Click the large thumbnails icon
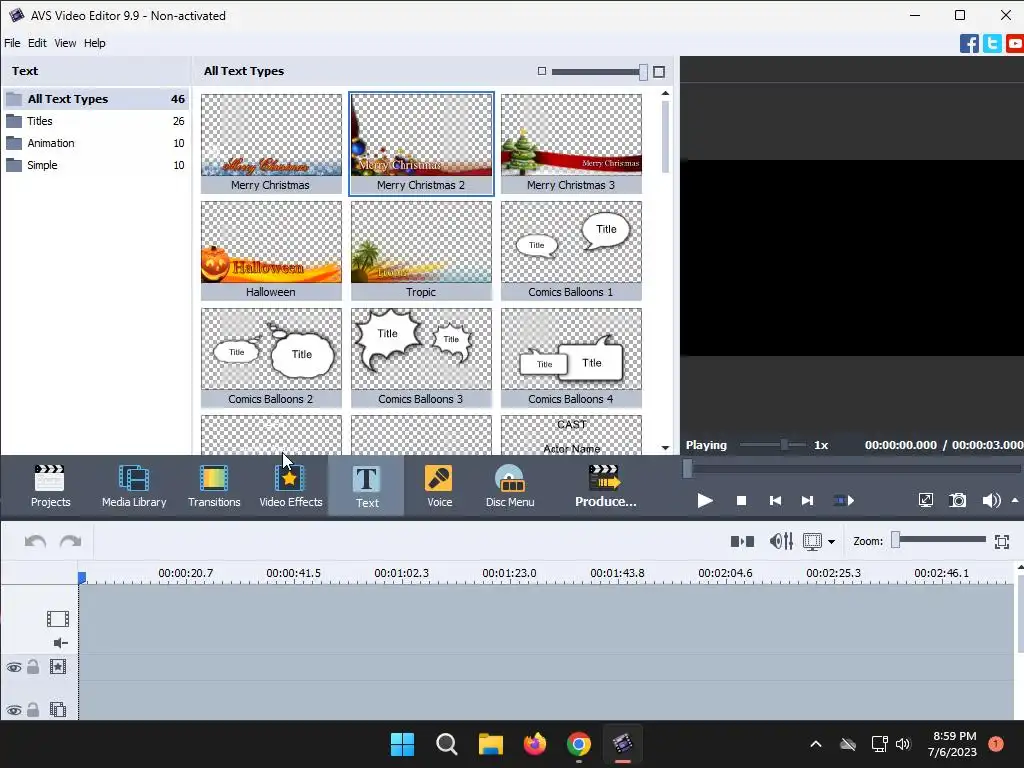 tap(659, 72)
